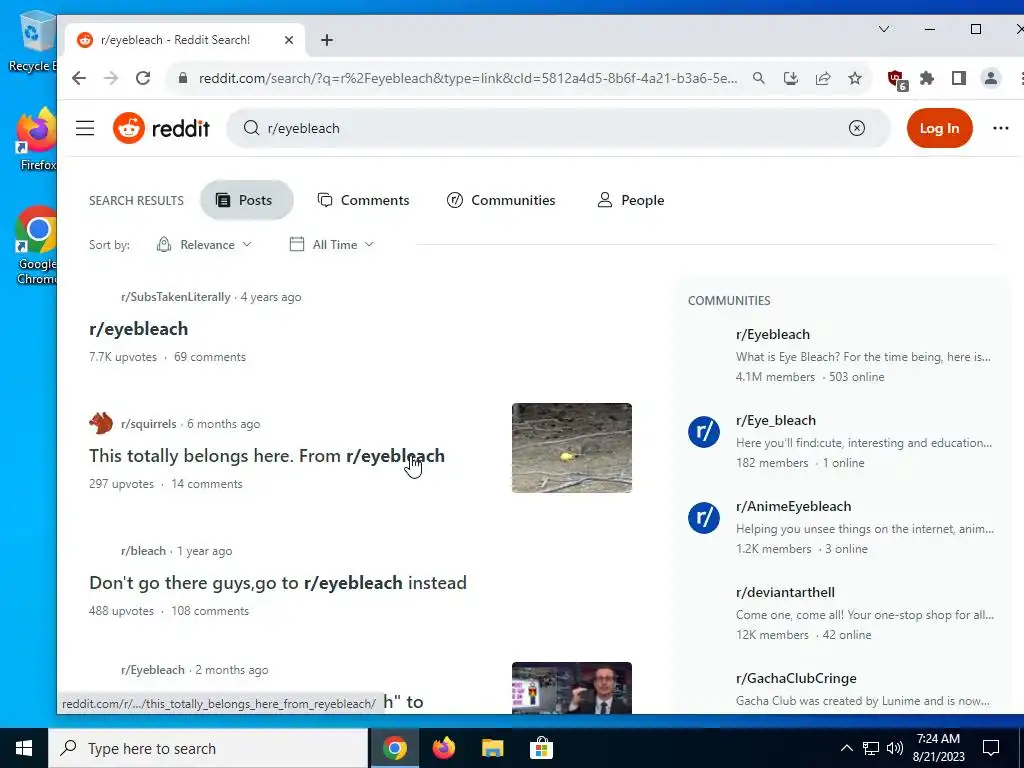Open the 'This totally belongs here' post
1024x768 pixels.
click(x=267, y=455)
